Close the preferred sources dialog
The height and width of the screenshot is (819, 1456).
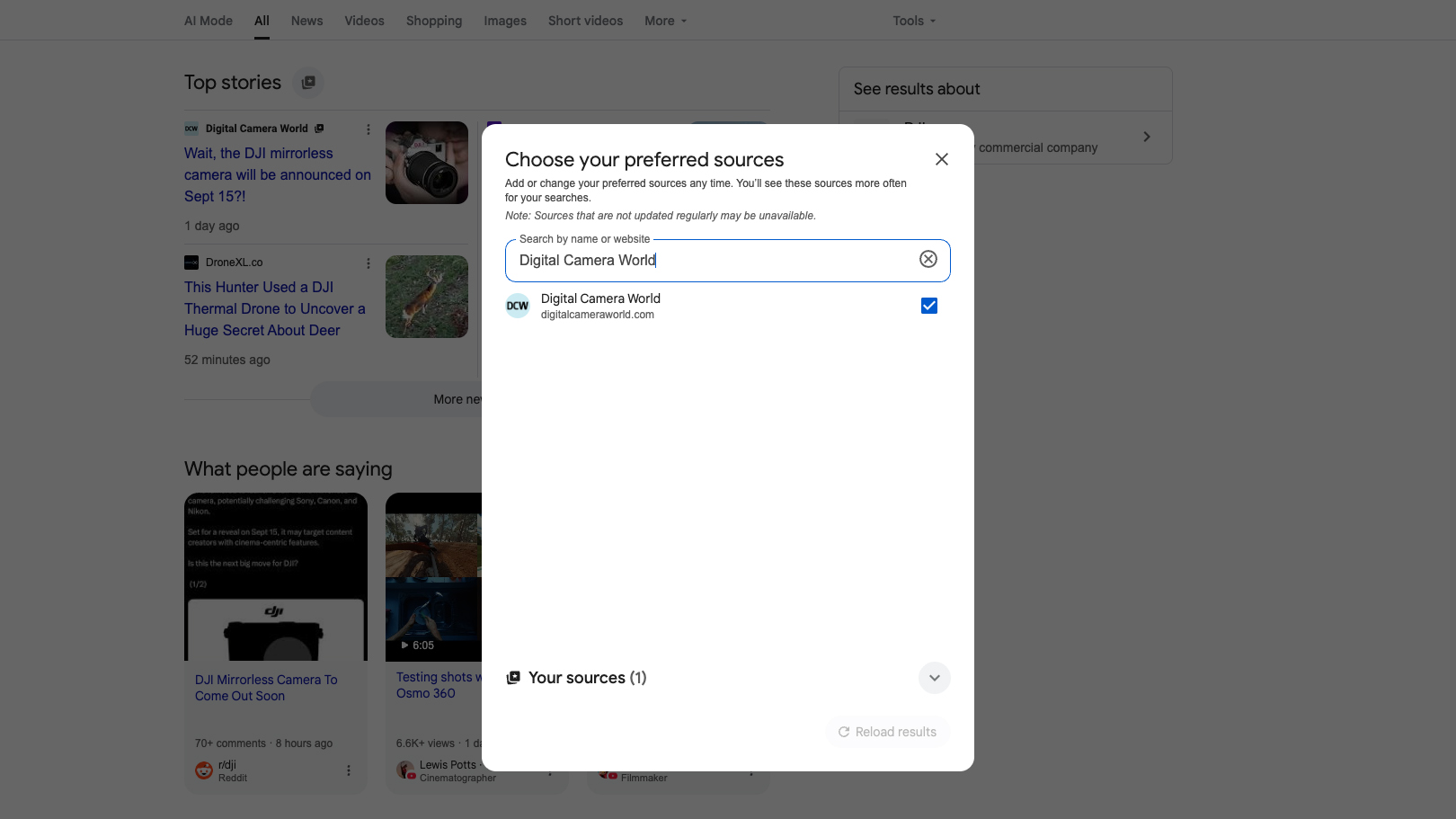tap(941, 159)
